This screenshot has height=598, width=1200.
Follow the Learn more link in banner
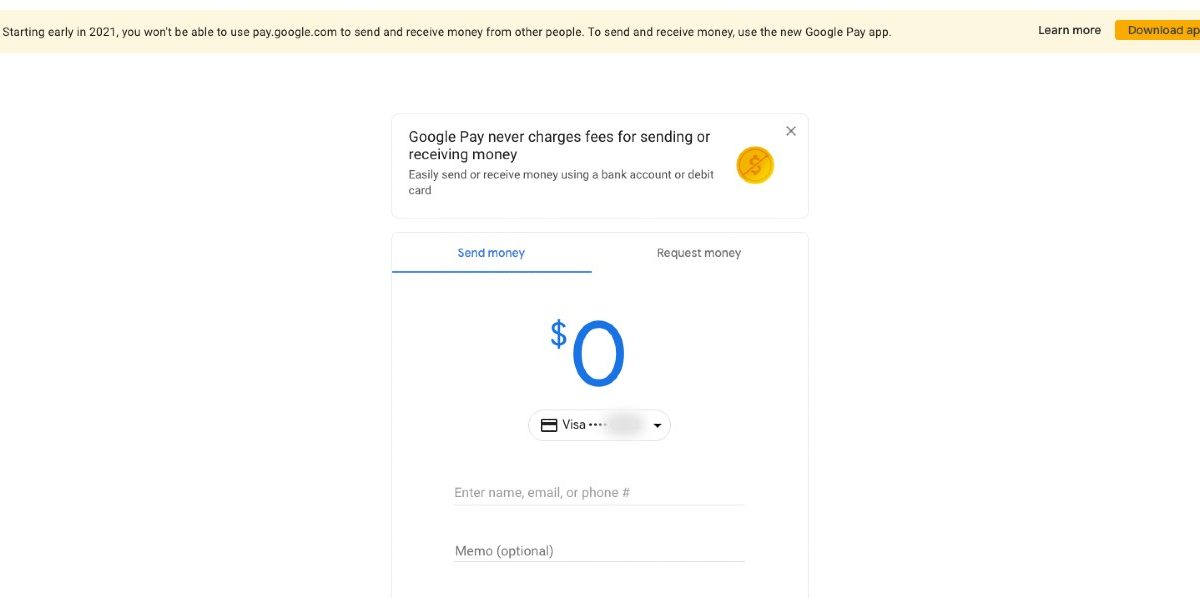click(x=1069, y=30)
